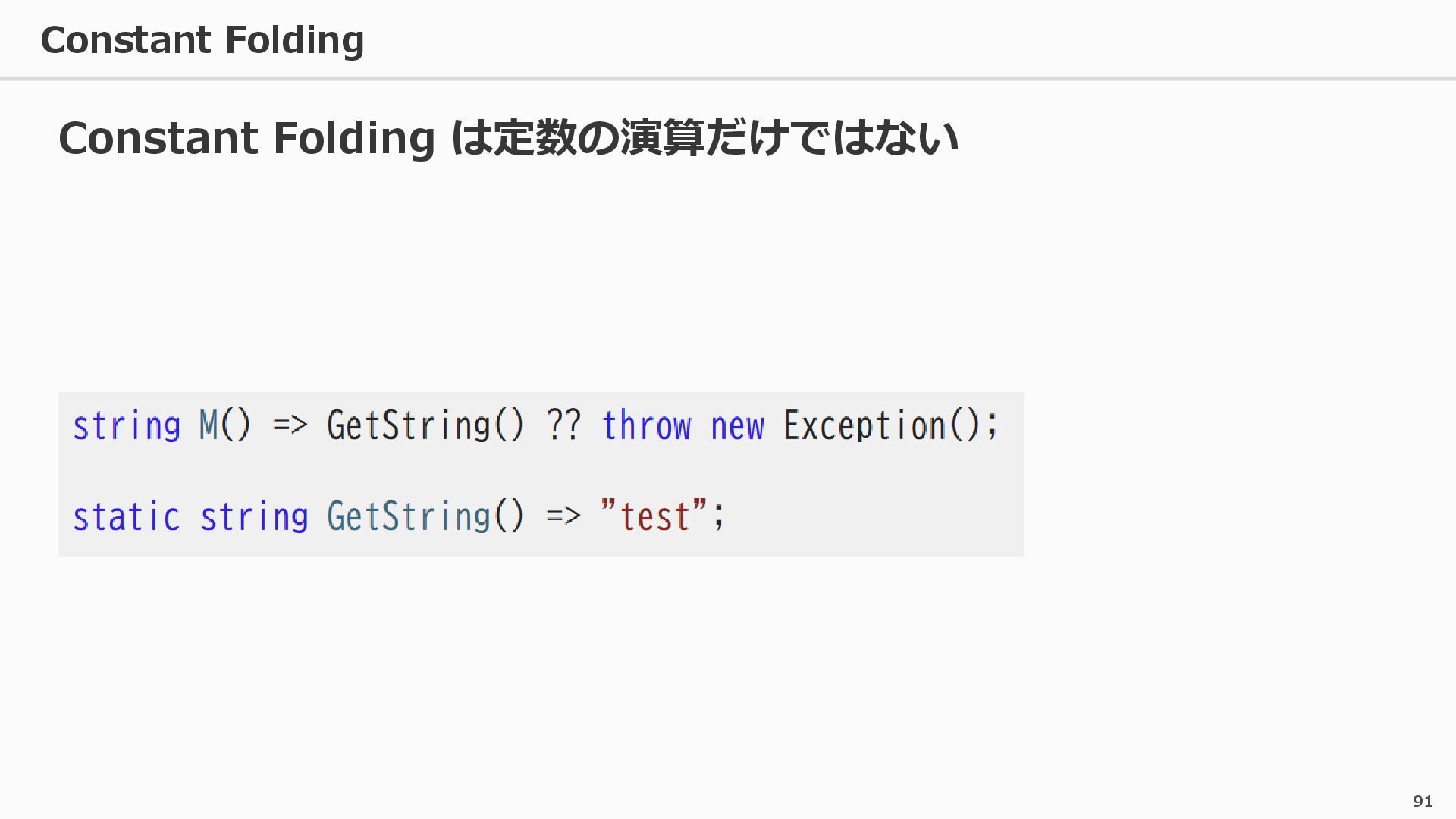Click the method name M() in code
1456x819 pixels.
[224, 425]
